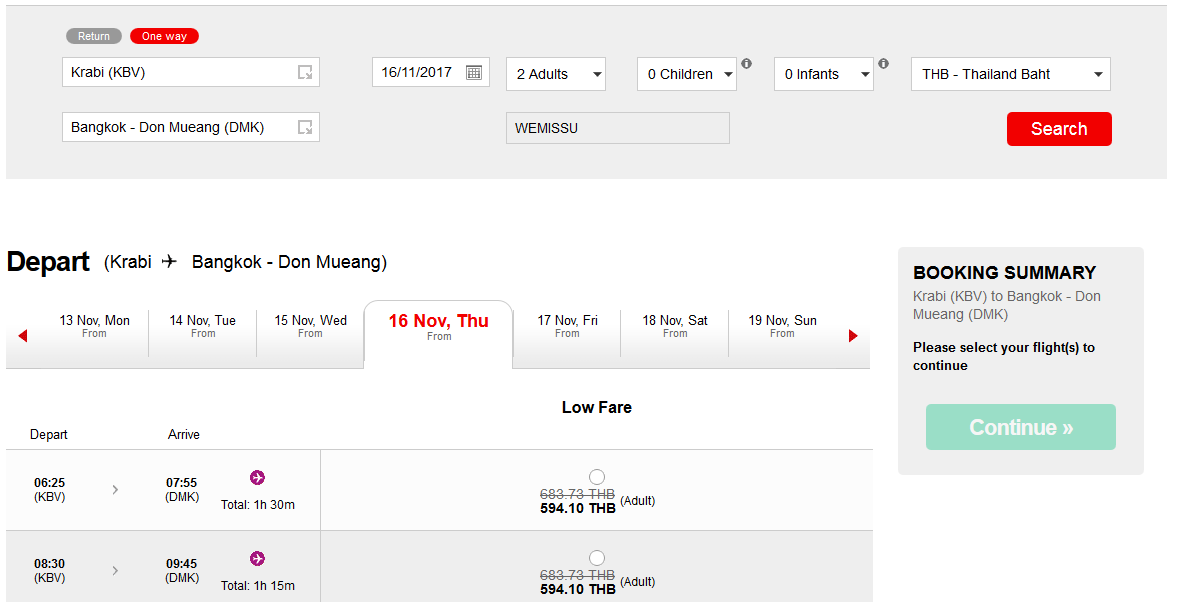Image resolution: width=1191 pixels, height=602 pixels.
Task: Click the Krabi origin airport picker icon
Action: [x=305, y=72]
